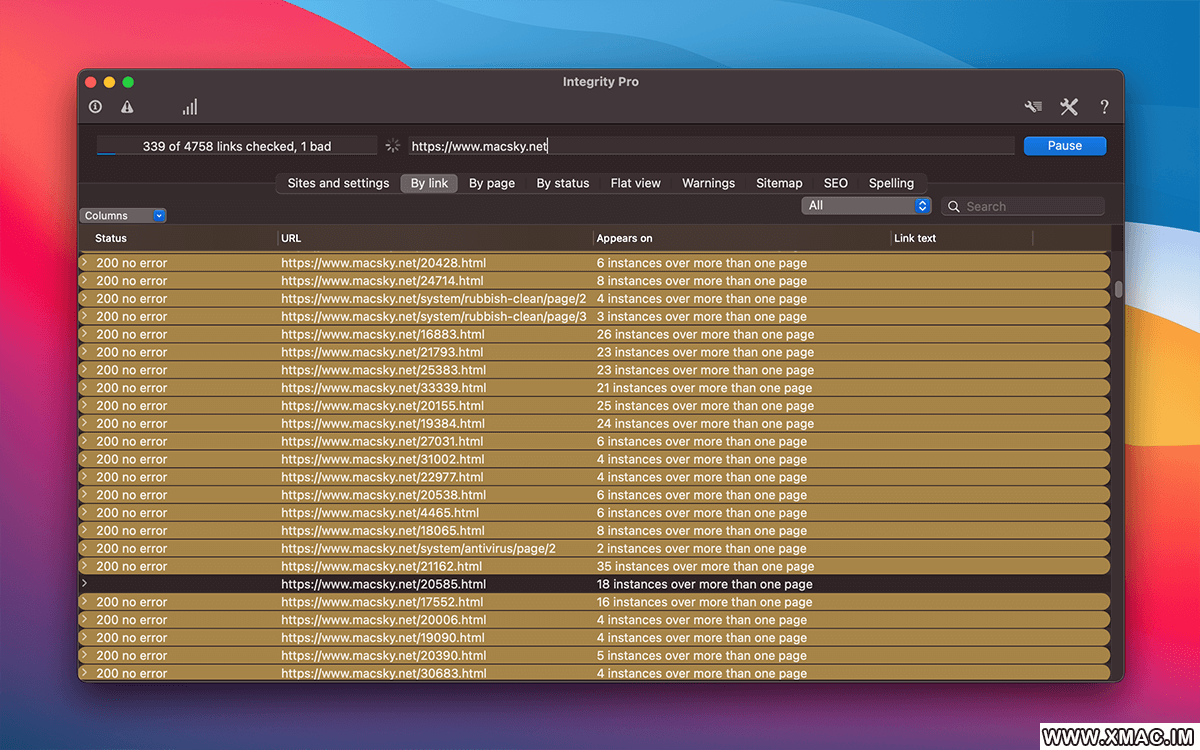This screenshot has width=1200, height=750.
Task: Click the single wrench icon in toolbar
Action: pos(1033,107)
